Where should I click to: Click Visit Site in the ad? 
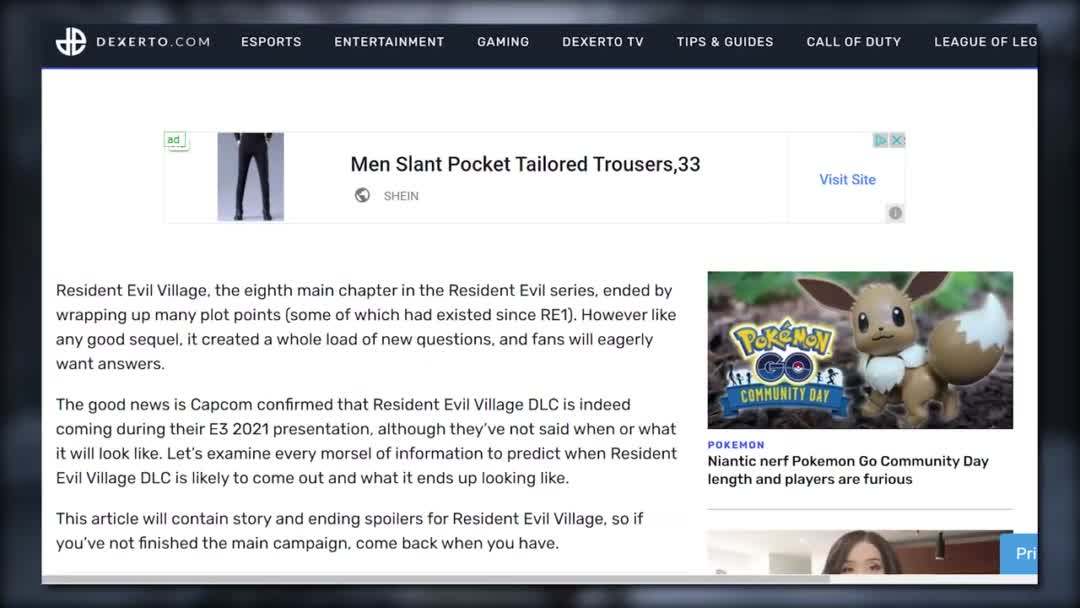tap(847, 180)
